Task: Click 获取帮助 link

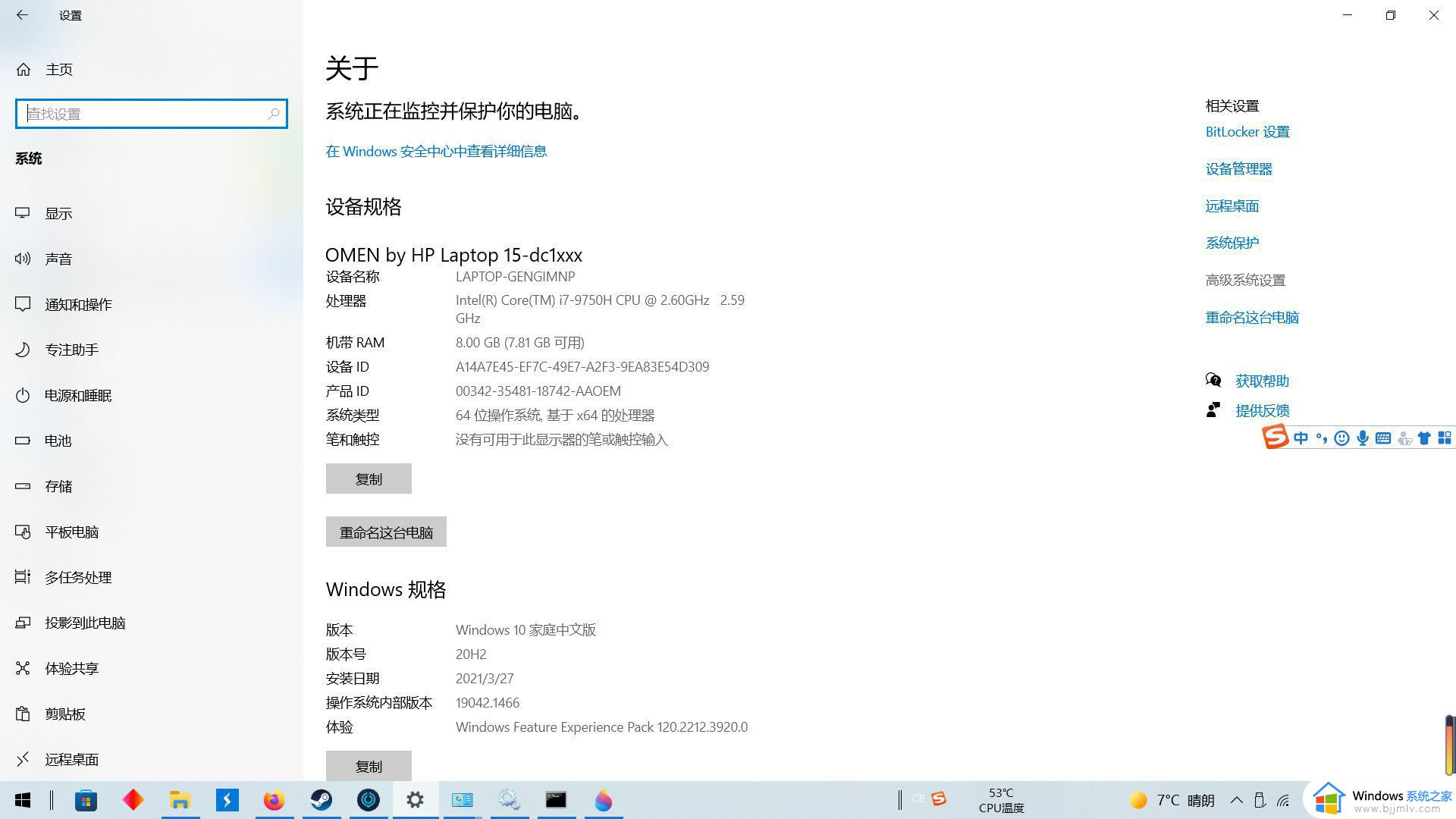Action: point(1262,381)
